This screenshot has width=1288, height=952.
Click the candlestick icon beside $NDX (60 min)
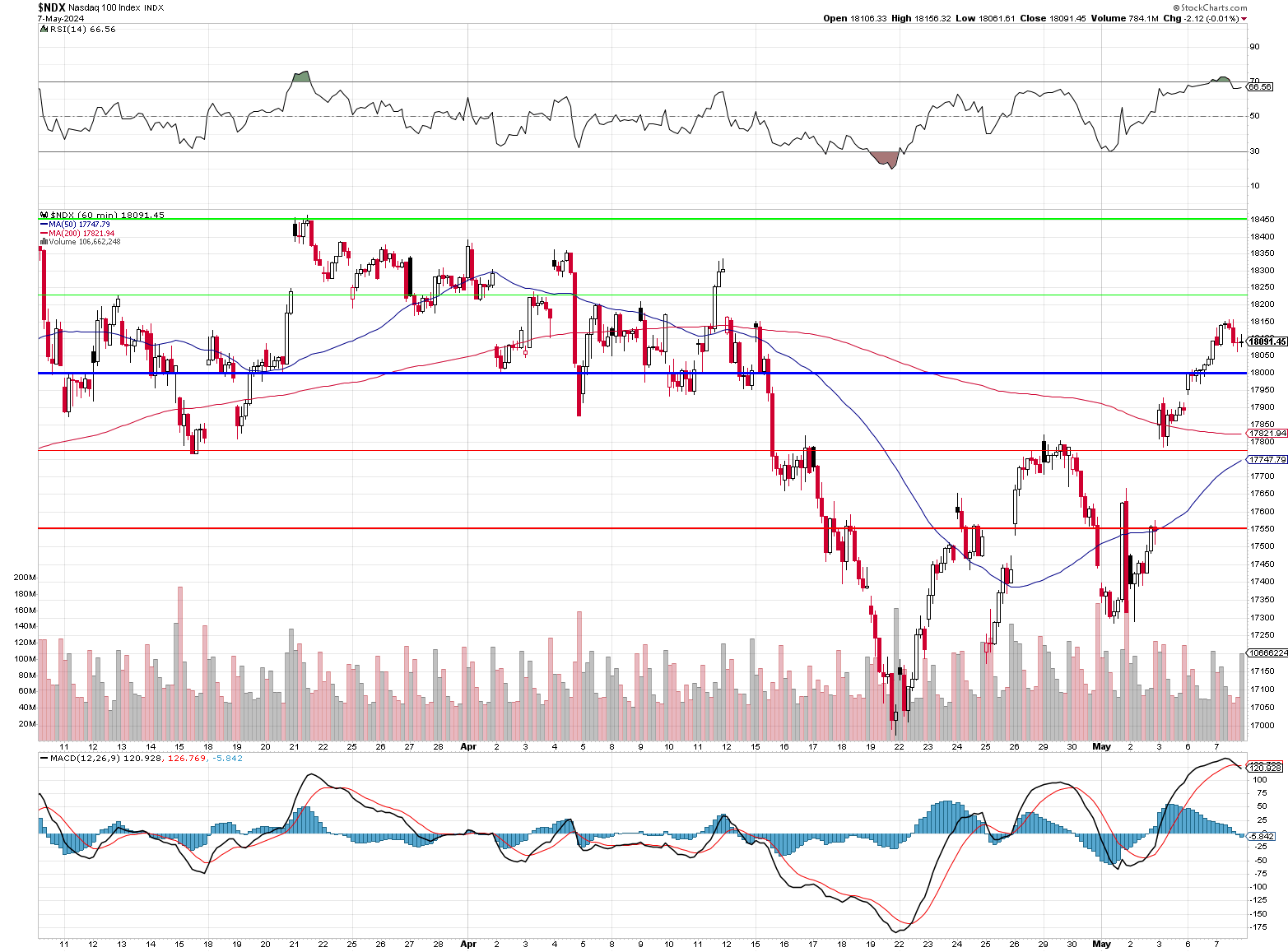pos(44,216)
